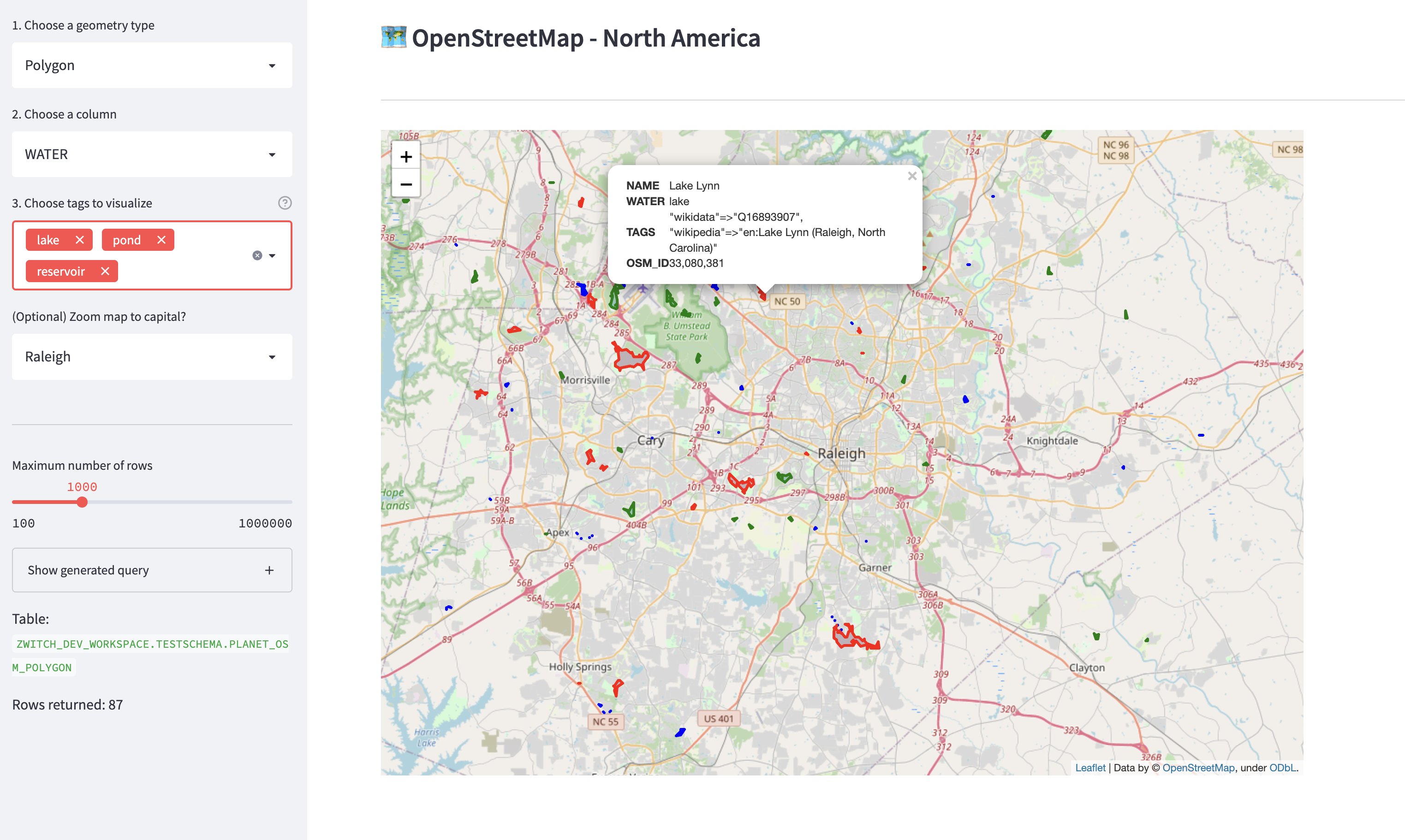The height and width of the screenshot is (840, 1405).
Task: Expand Show generated query section
Action: [152, 570]
